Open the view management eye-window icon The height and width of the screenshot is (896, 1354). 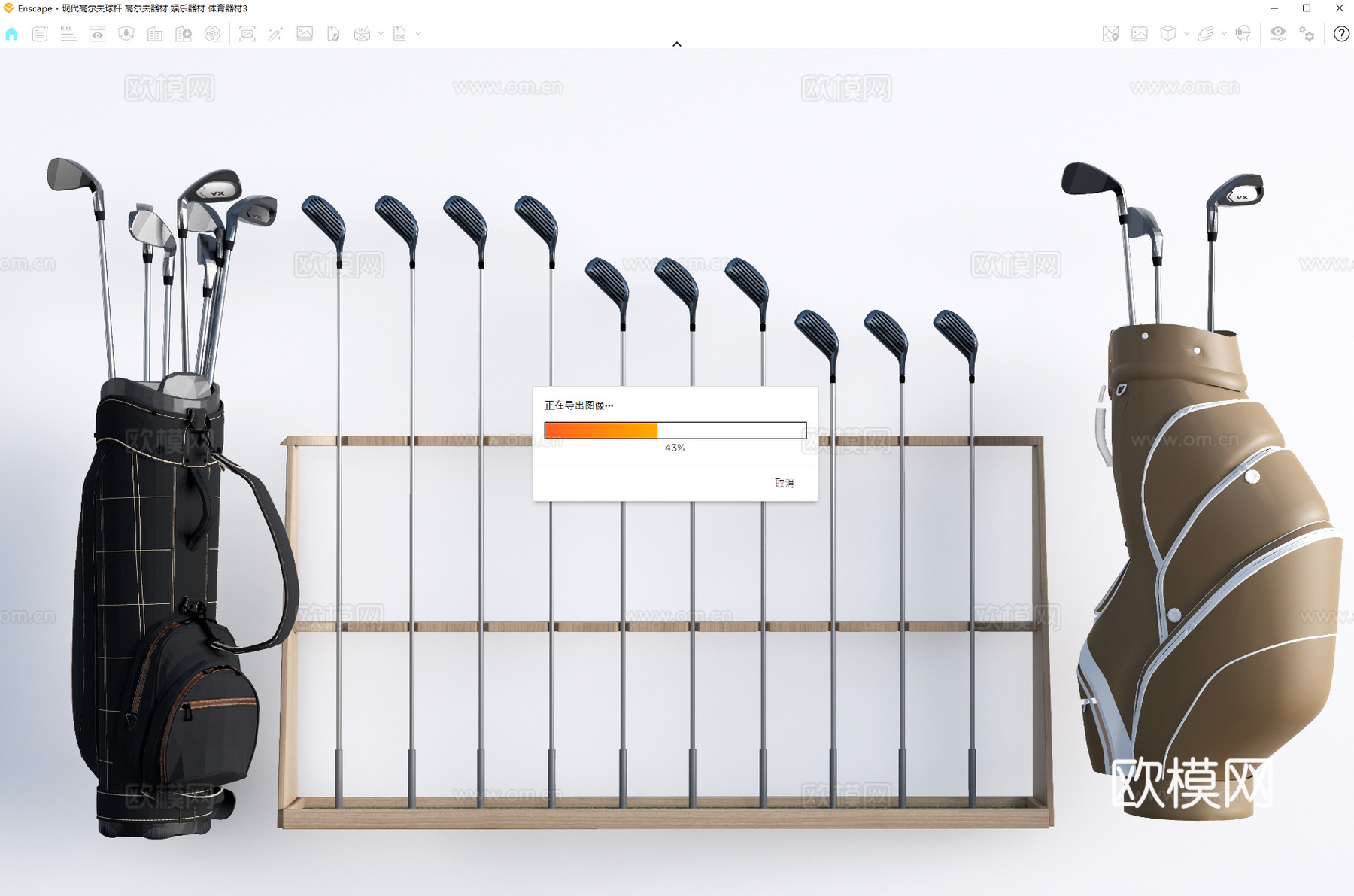point(97,34)
